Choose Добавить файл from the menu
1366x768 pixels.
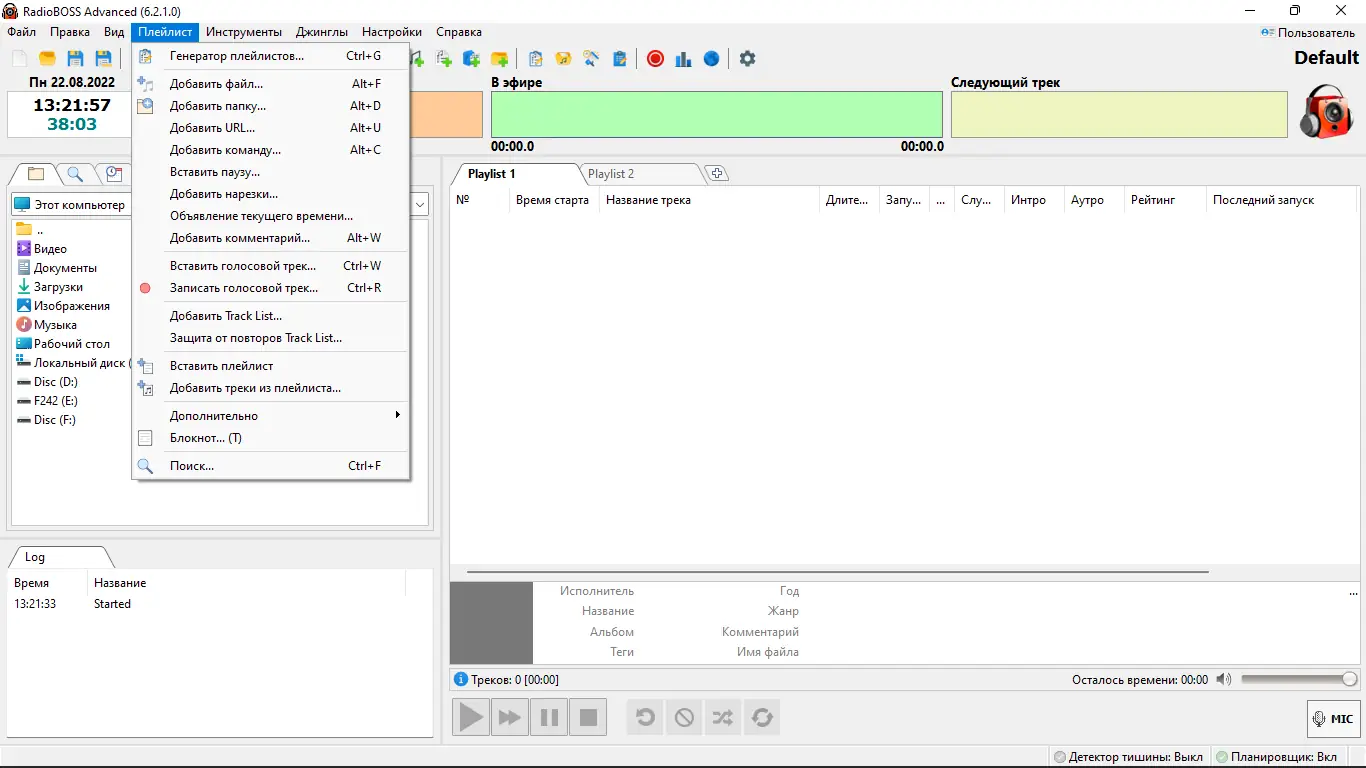pos(271,84)
